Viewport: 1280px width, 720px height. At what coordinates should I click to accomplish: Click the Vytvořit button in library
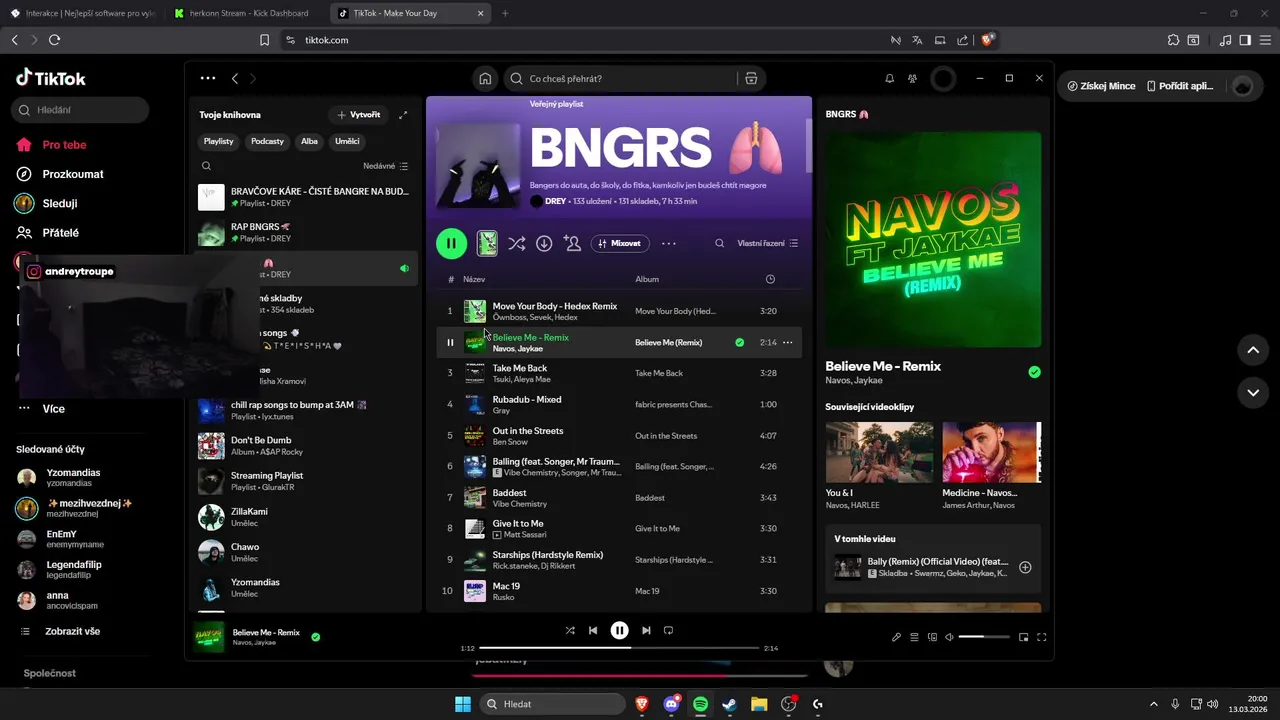tap(359, 115)
